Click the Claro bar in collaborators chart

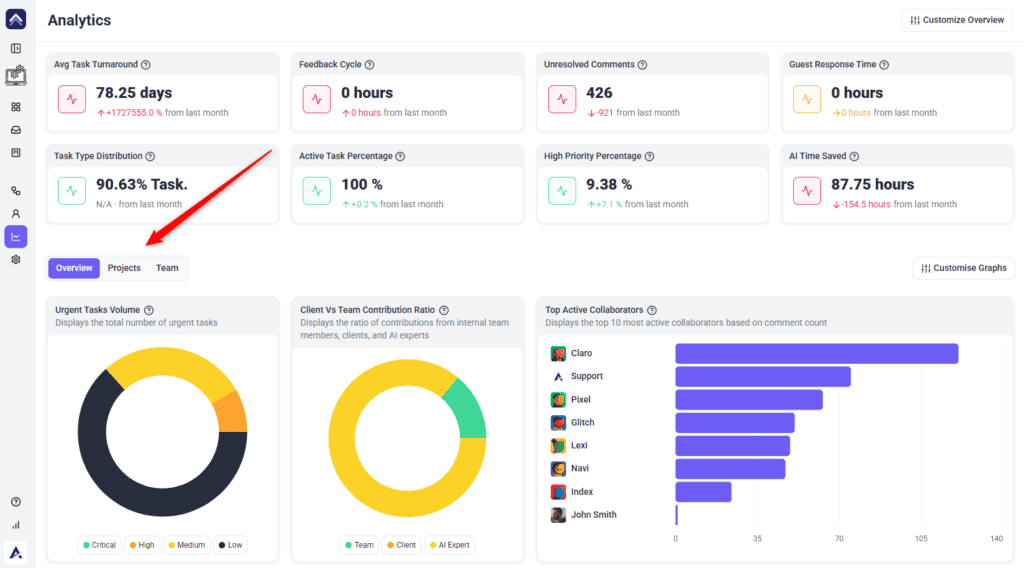(816, 353)
